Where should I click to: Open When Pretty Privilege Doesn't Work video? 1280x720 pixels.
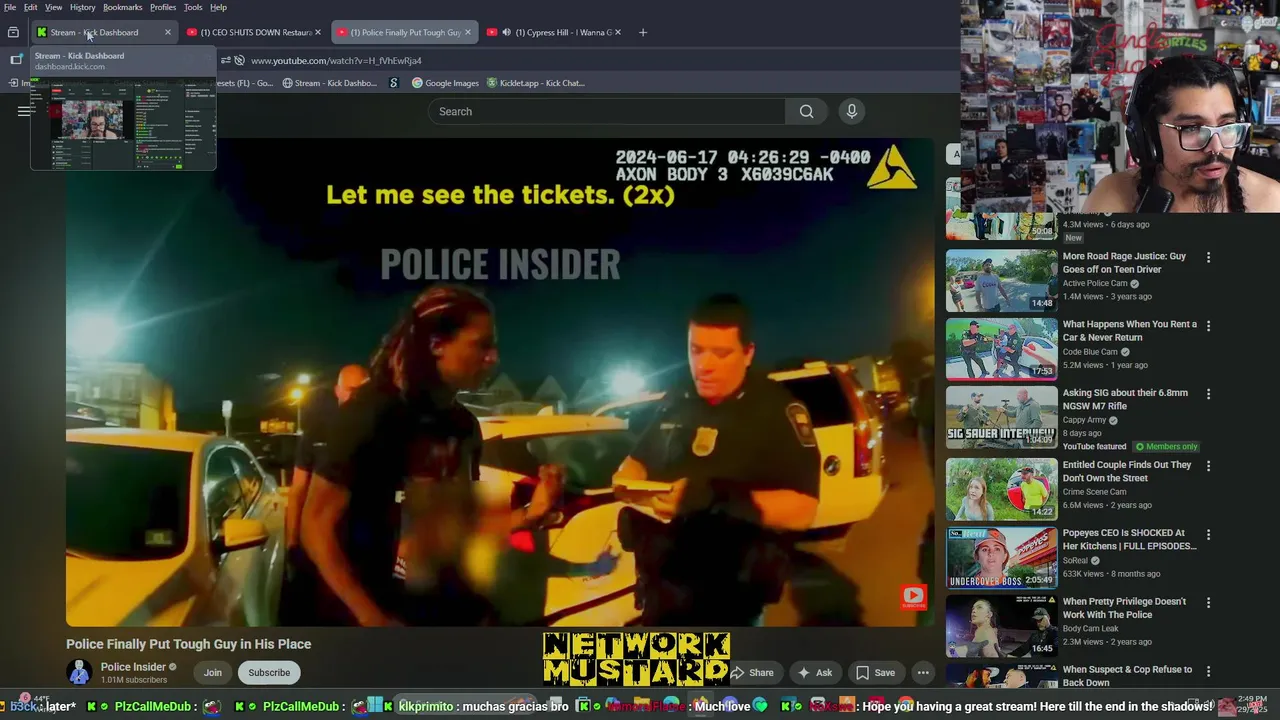click(1124, 608)
